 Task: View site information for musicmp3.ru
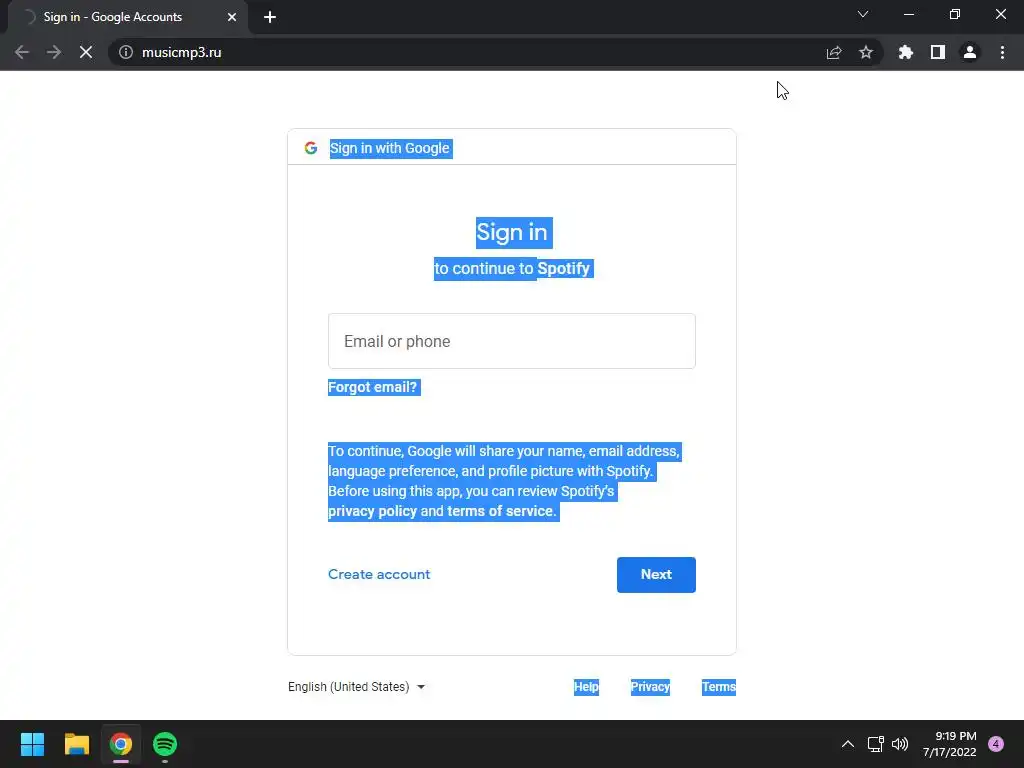126,52
